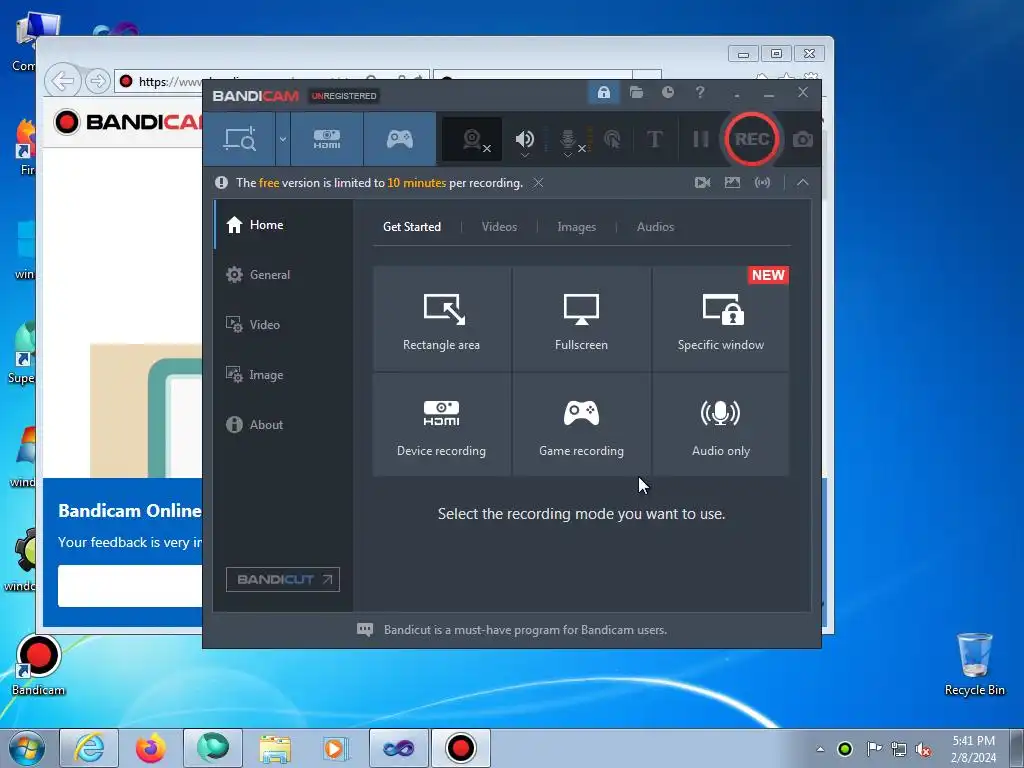Viewport: 1024px width, 768px height.
Task: Toggle the webcam overlay icon
Action: tap(472, 139)
